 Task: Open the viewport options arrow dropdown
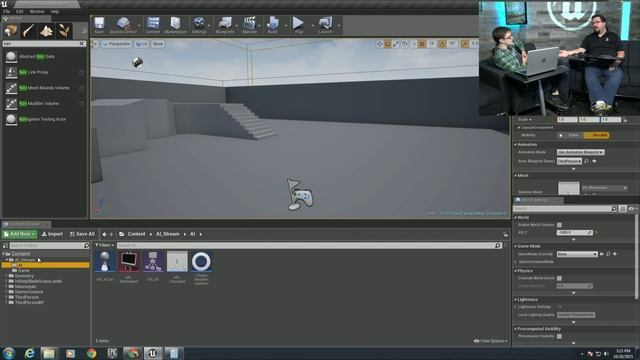click(x=94, y=44)
